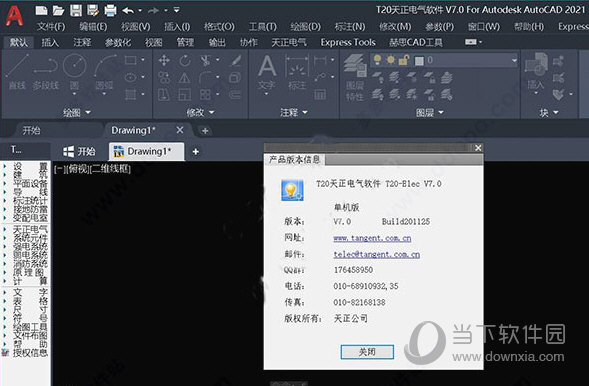Open the Undo history dropdown arrow
589x386 pixels.
(140, 11)
